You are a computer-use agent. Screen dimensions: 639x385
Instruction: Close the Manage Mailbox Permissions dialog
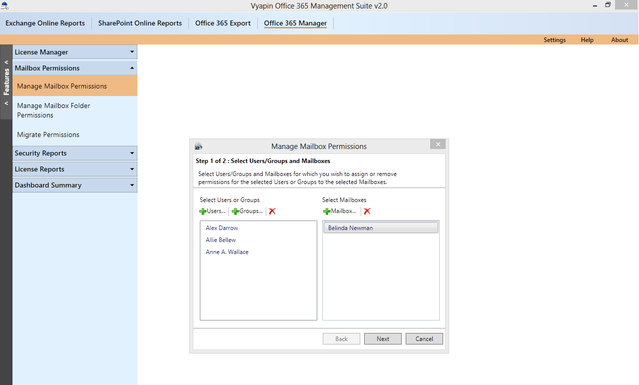[438, 144]
